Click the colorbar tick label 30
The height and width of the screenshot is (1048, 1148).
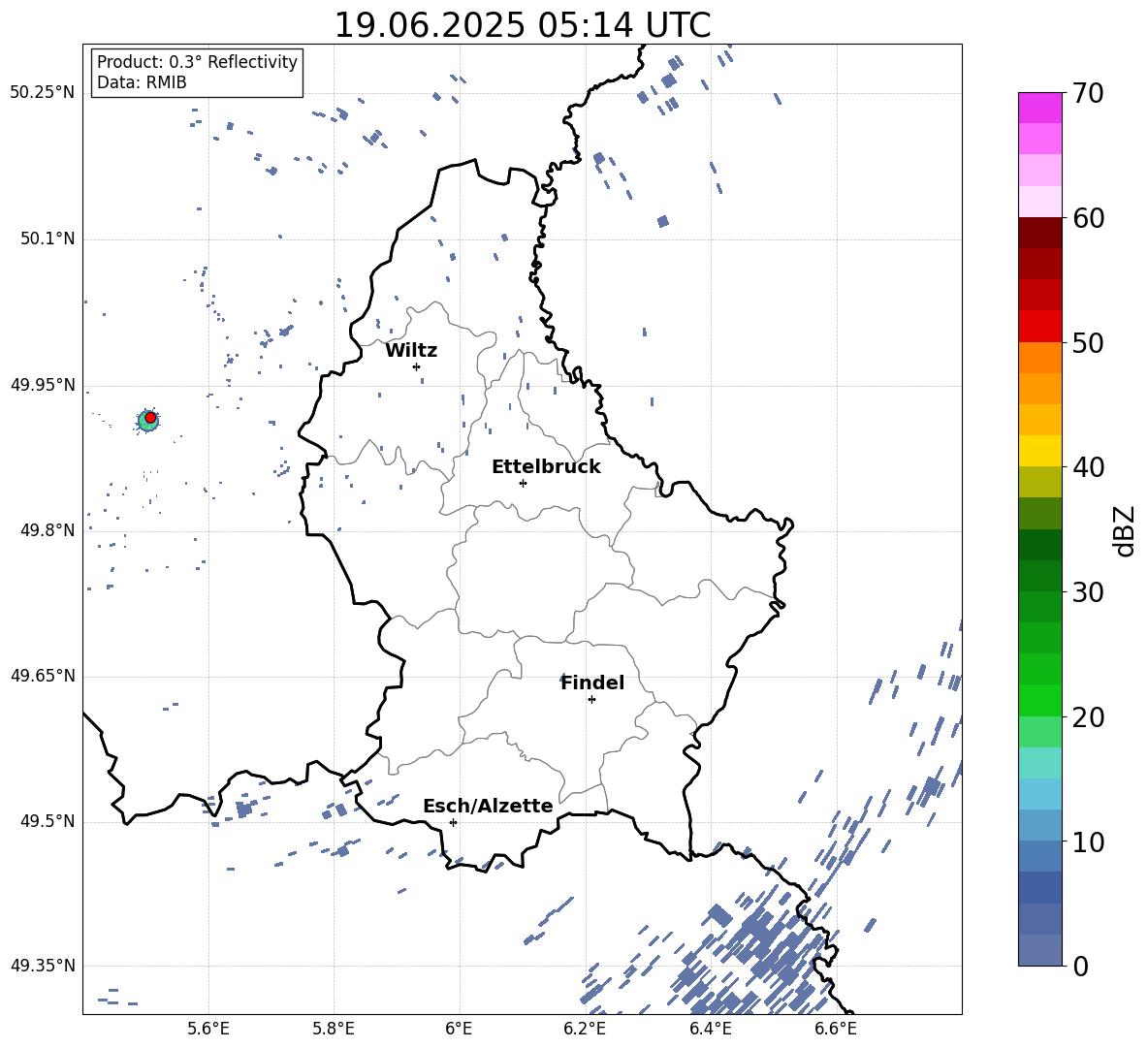(1088, 592)
